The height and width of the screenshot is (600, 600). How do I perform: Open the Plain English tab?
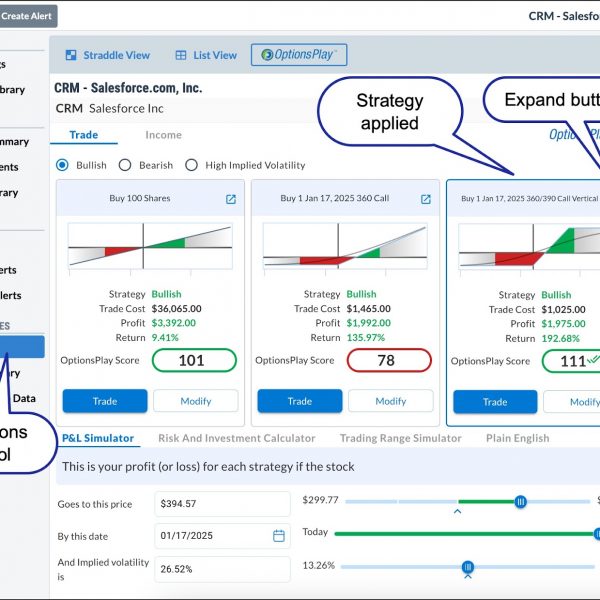517,438
